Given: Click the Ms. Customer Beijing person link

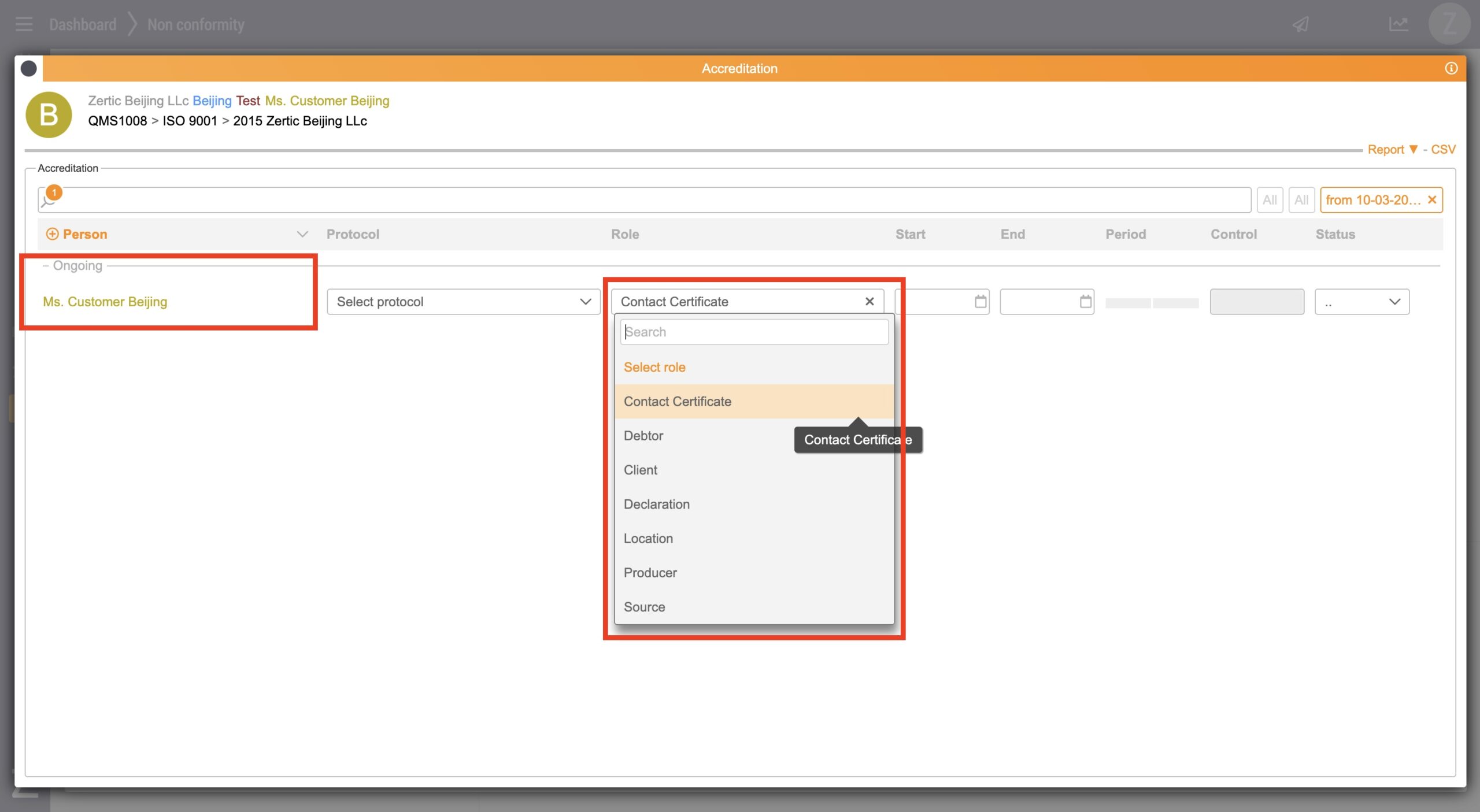Looking at the screenshot, I should [x=105, y=302].
